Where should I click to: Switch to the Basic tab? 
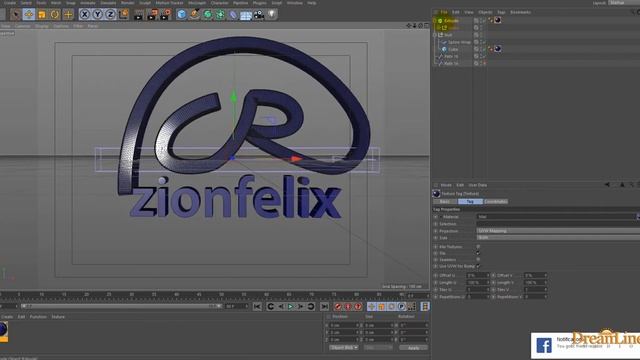coord(445,202)
